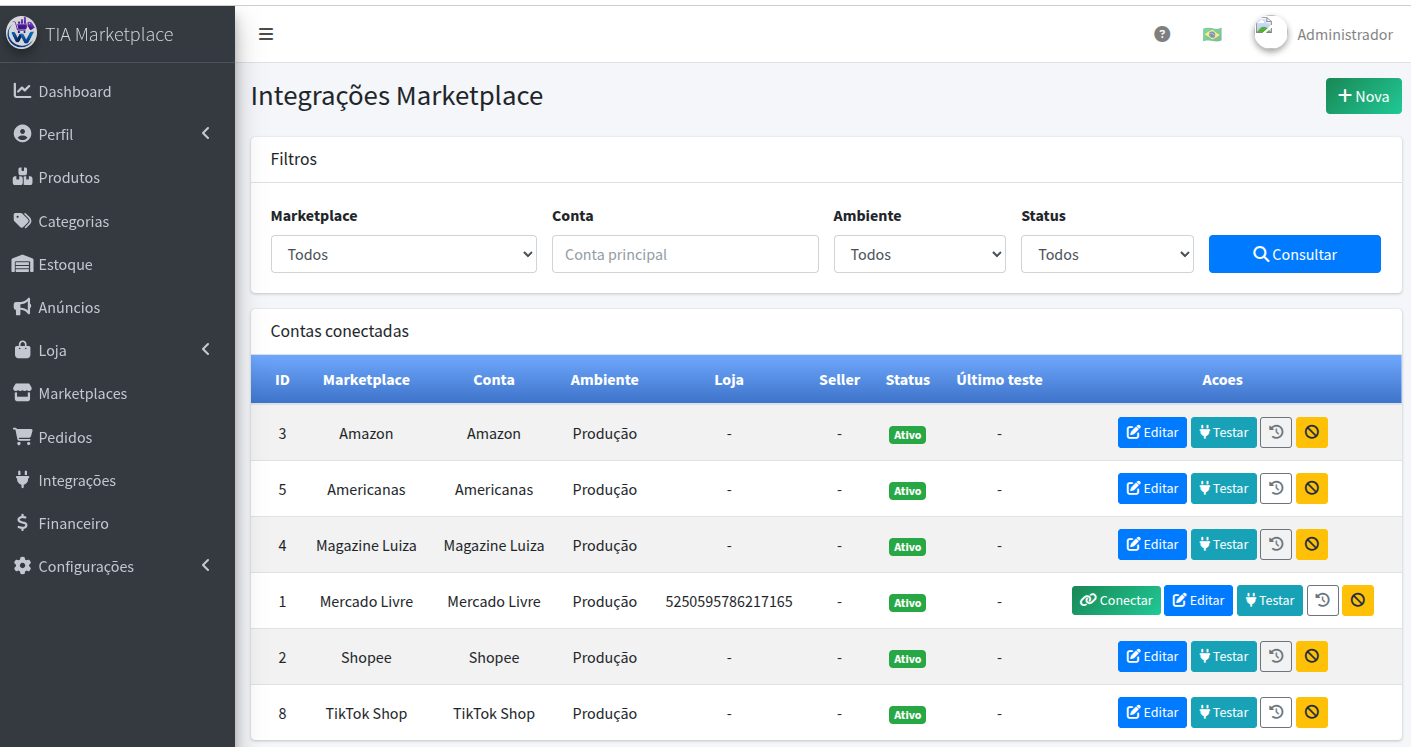Test the Amazon integration

[x=1224, y=433]
